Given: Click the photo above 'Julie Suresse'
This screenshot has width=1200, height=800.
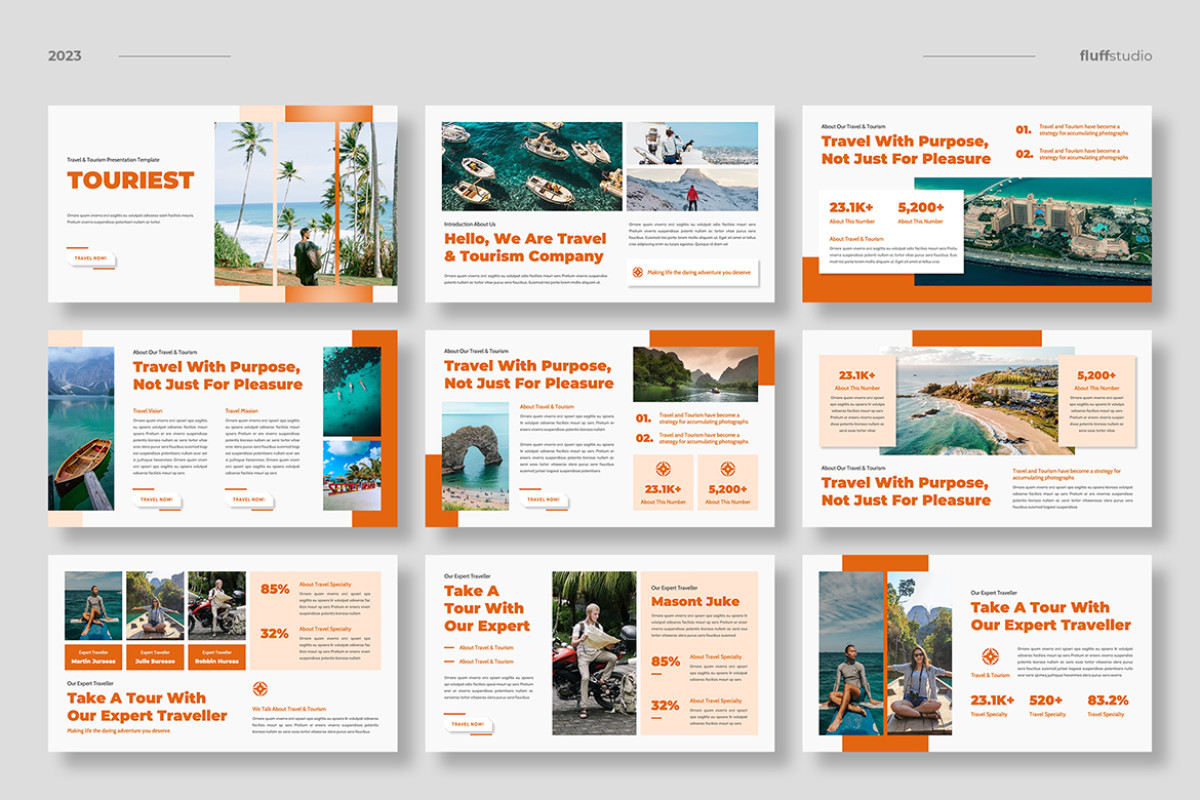Looking at the screenshot, I should 155,606.
